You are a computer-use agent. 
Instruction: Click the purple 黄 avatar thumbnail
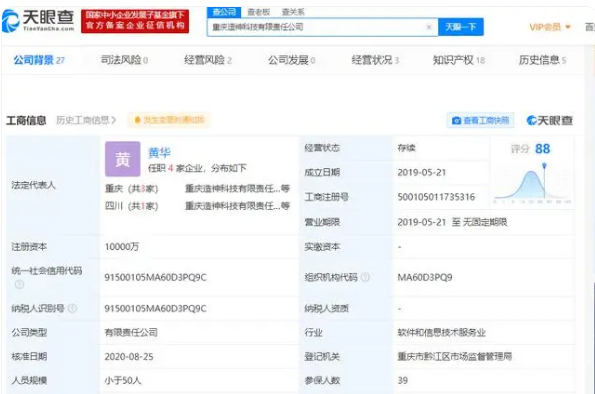123,159
